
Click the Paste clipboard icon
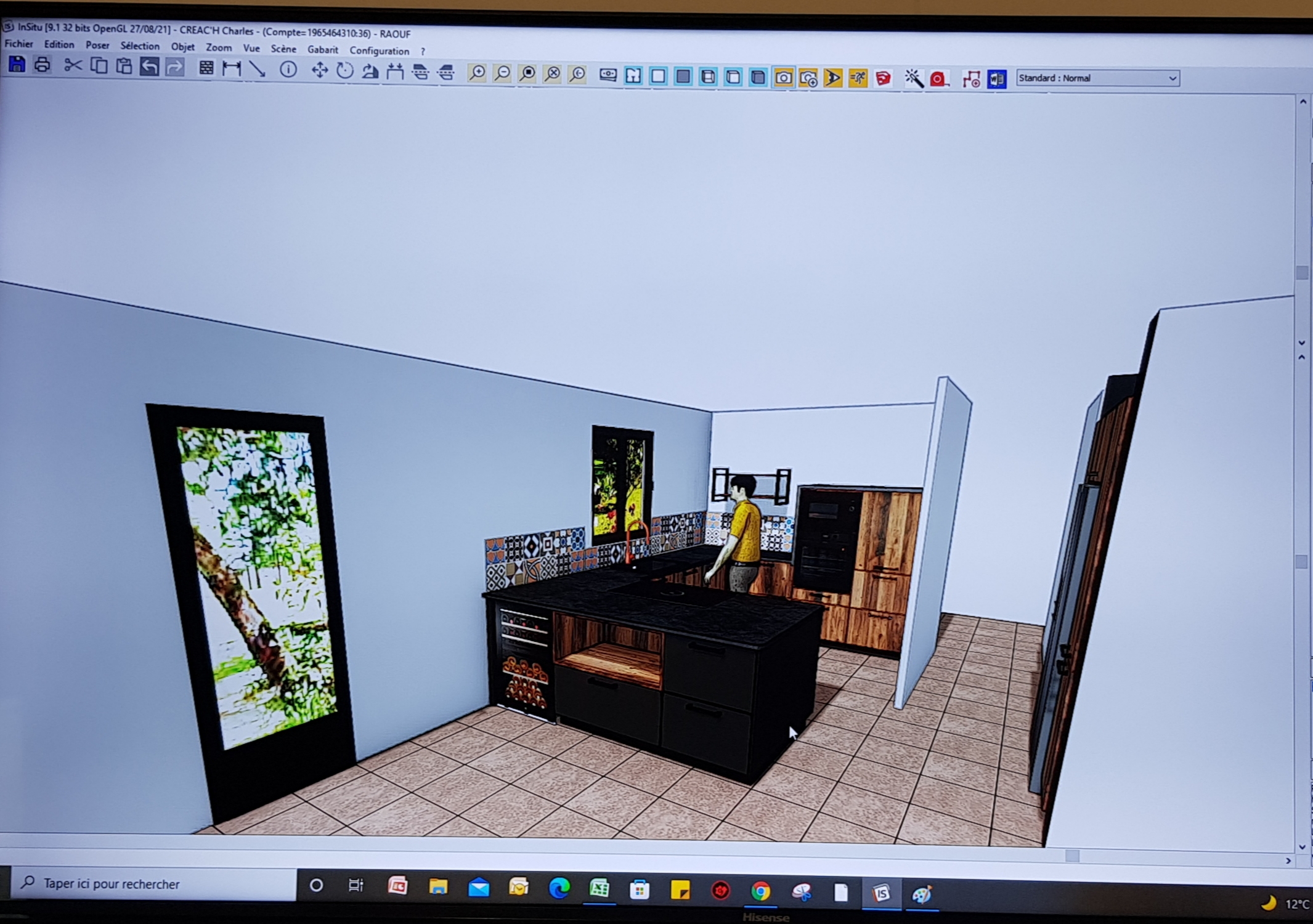click(x=124, y=66)
